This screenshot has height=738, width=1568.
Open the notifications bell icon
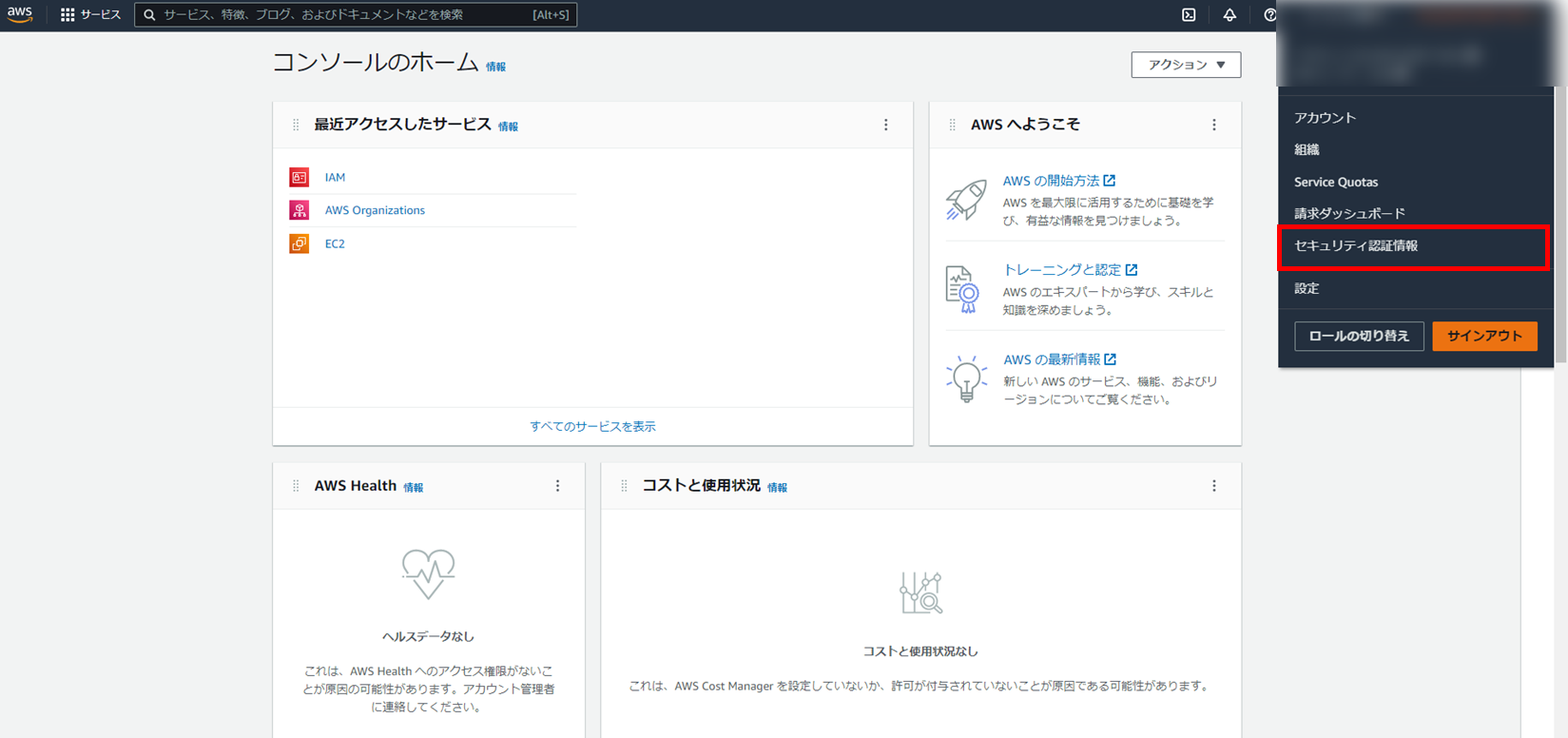[x=1229, y=15]
